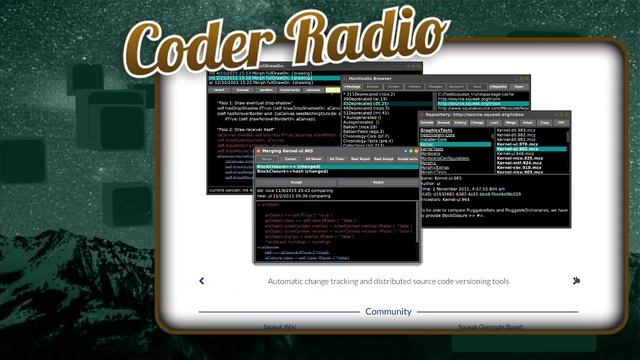Reject the selected BlockClosure change
640x360 pixels.
pos(378,182)
